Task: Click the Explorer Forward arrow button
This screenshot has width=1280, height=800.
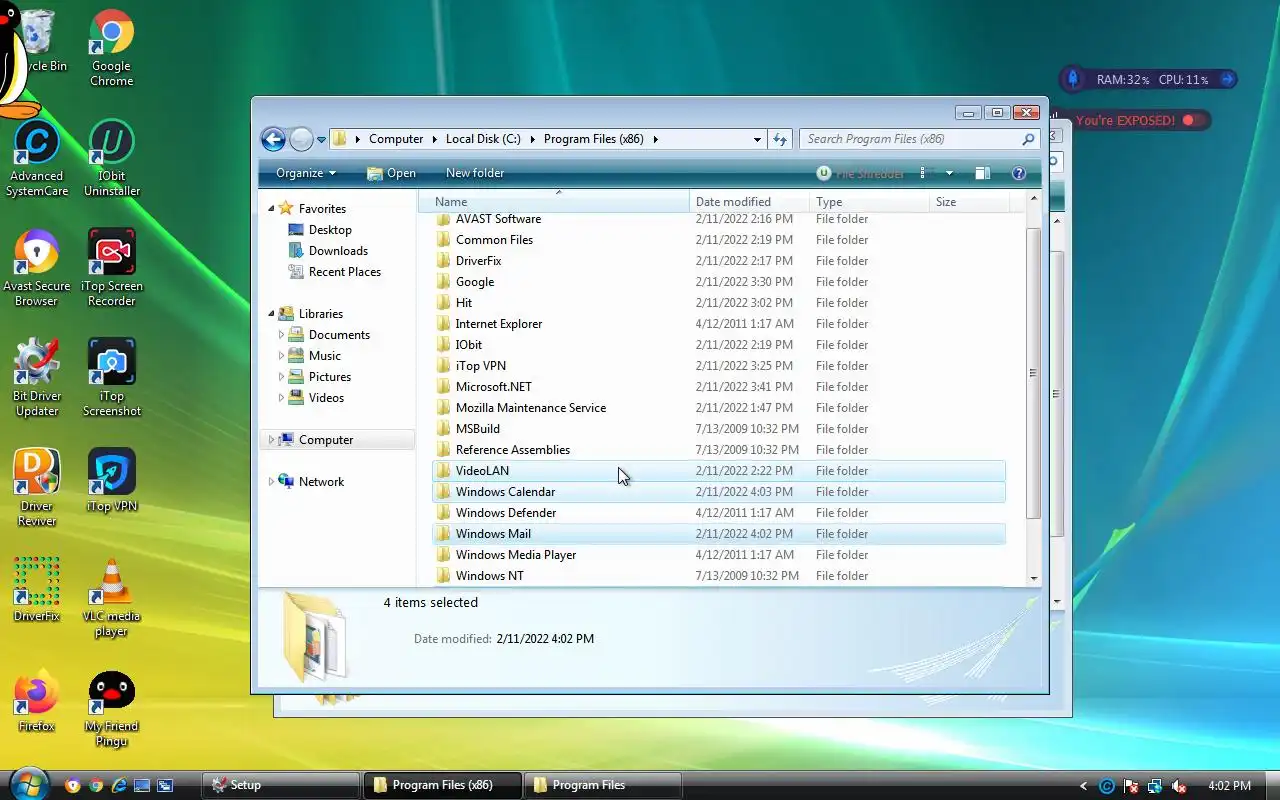Action: (301, 139)
